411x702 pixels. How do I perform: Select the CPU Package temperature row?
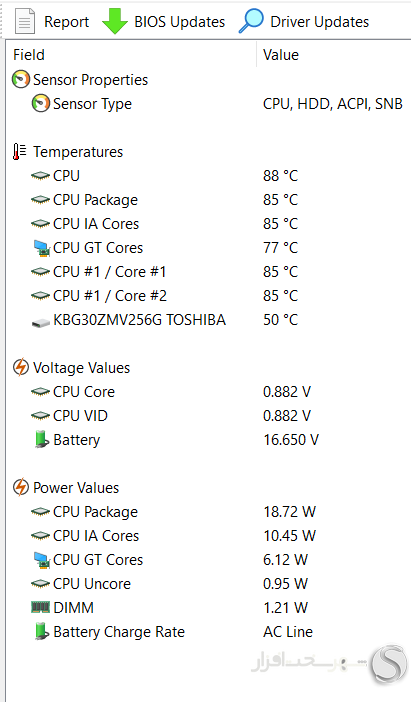point(208,200)
